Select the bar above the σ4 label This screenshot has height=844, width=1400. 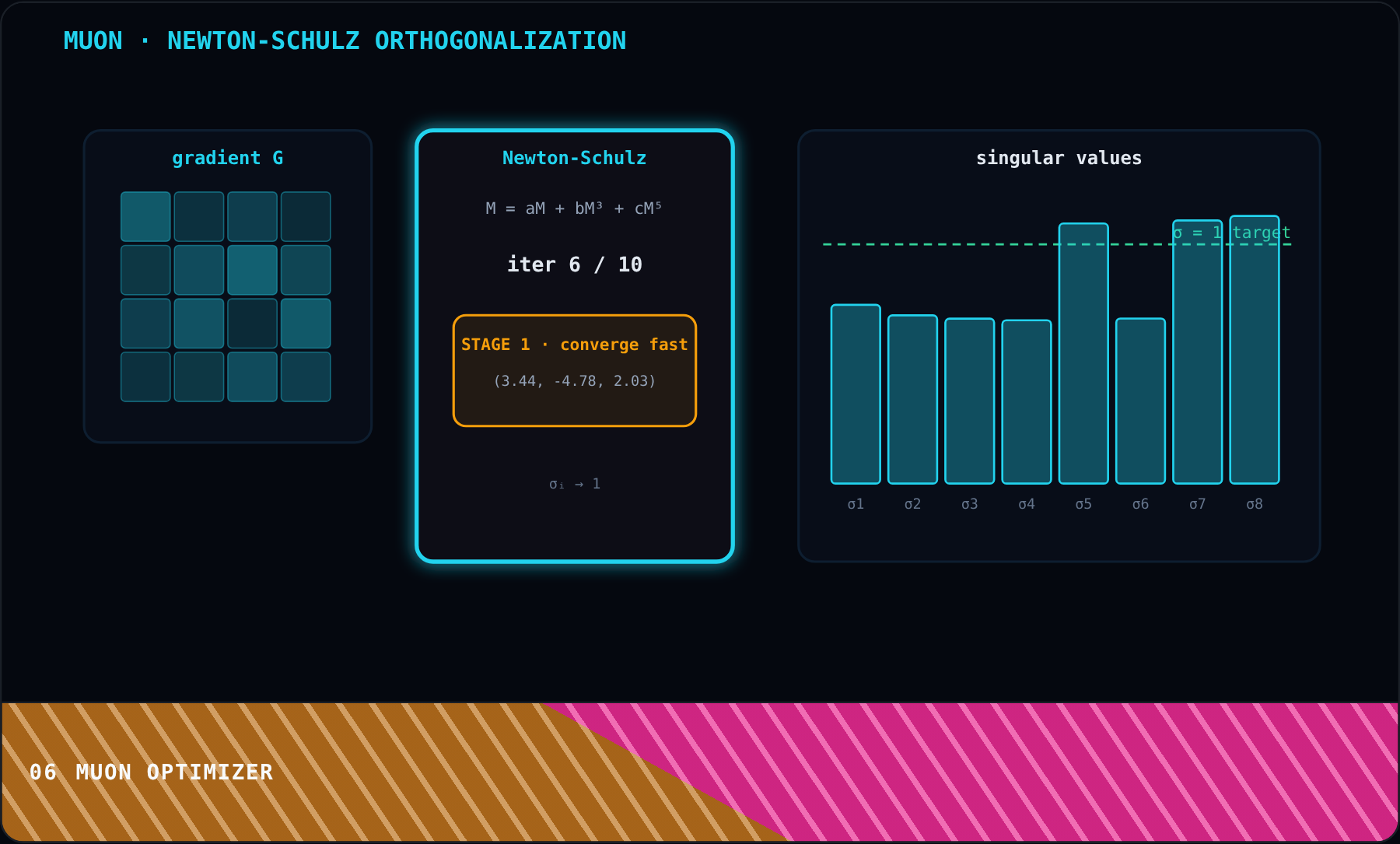pyautogui.click(x=1027, y=401)
